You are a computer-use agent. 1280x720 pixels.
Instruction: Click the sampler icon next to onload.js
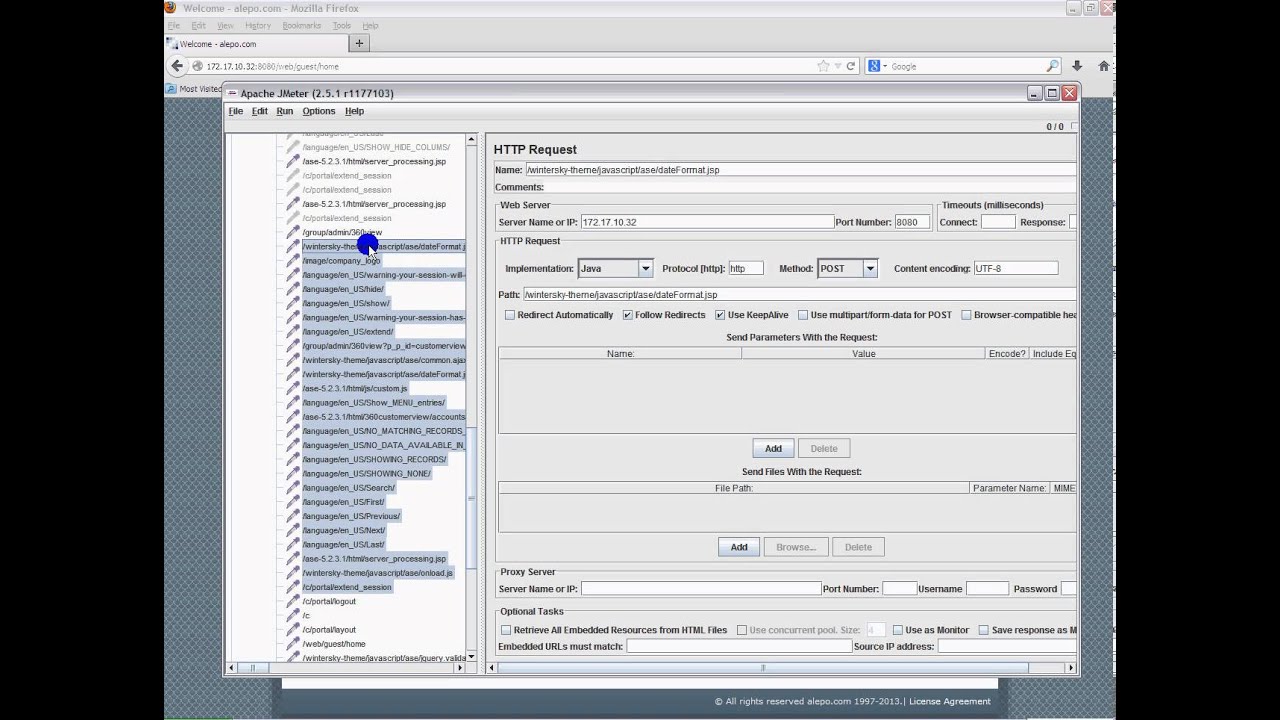coord(293,573)
